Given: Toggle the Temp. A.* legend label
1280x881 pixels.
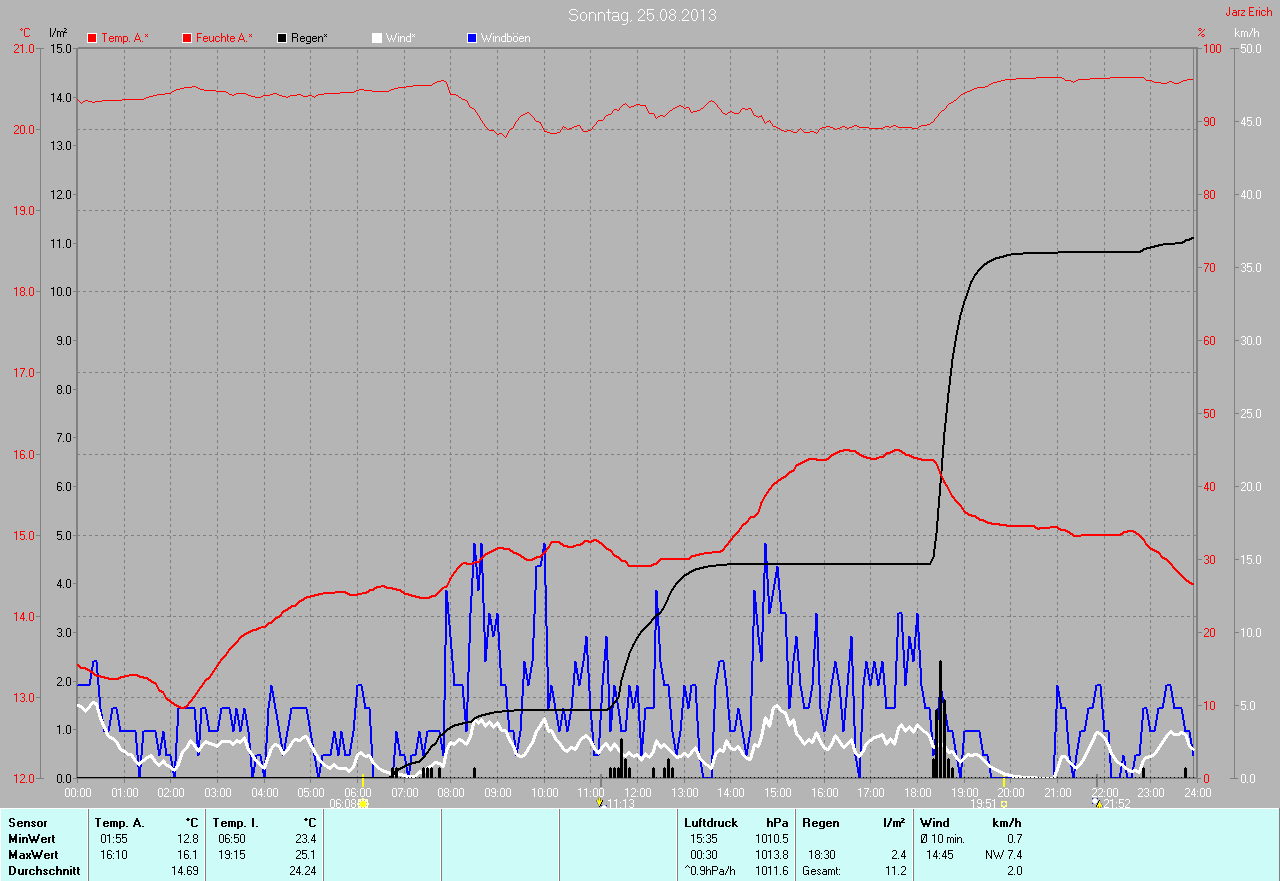Looking at the screenshot, I should pos(125,38).
